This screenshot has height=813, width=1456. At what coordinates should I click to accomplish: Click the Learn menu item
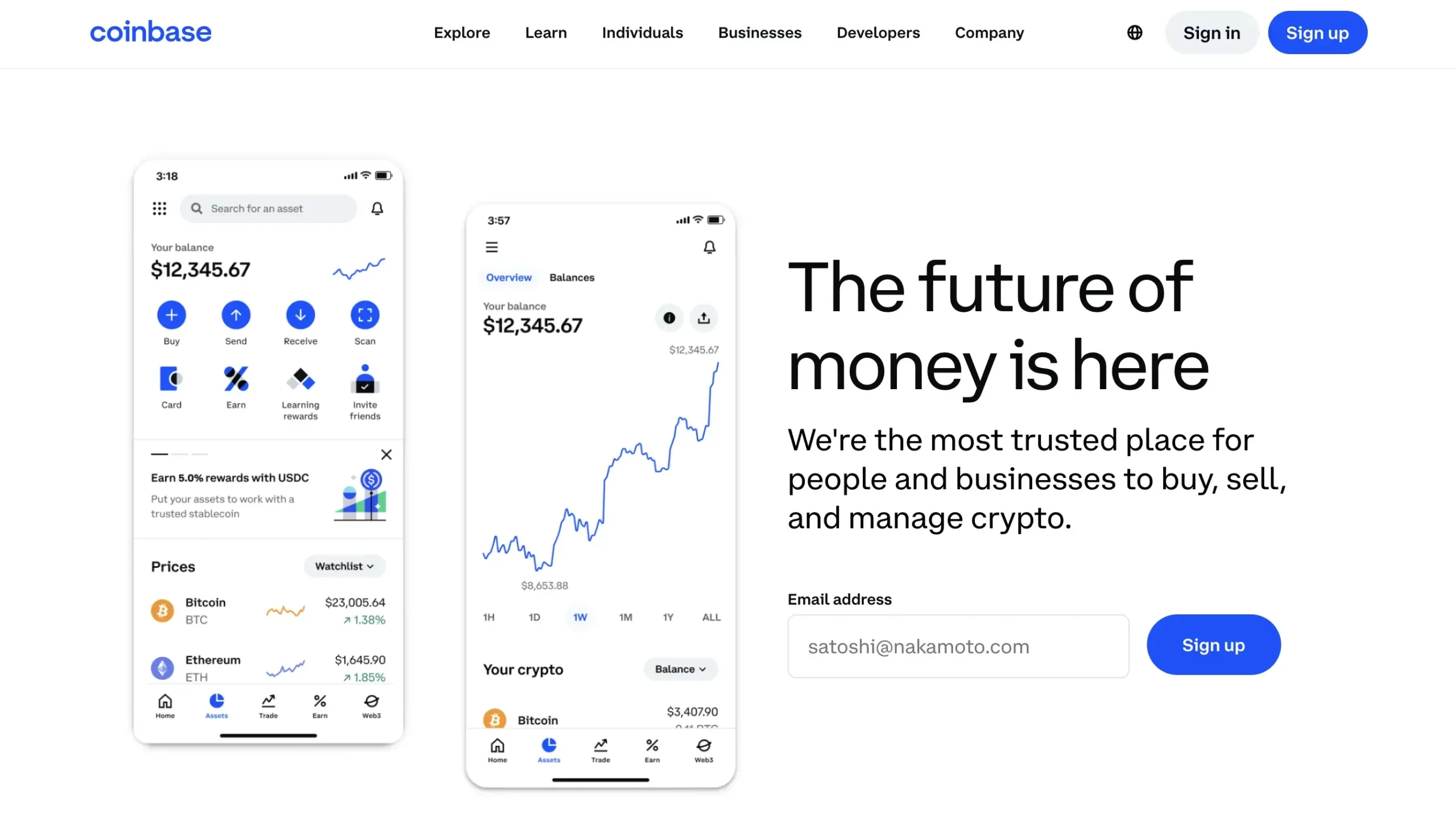(546, 33)
